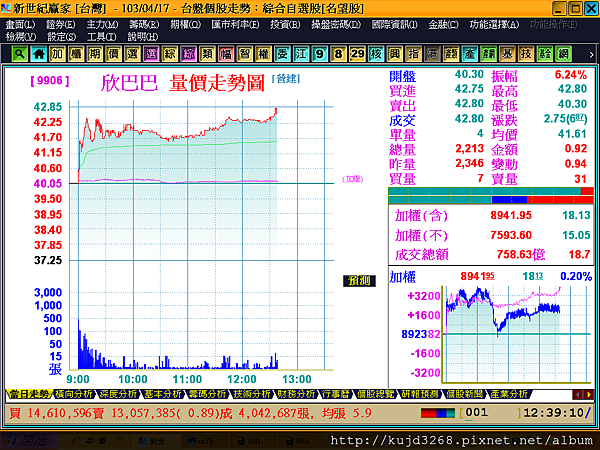Open the 國際資訊(I) menu

pyautogui.click(x=395, y=25)
